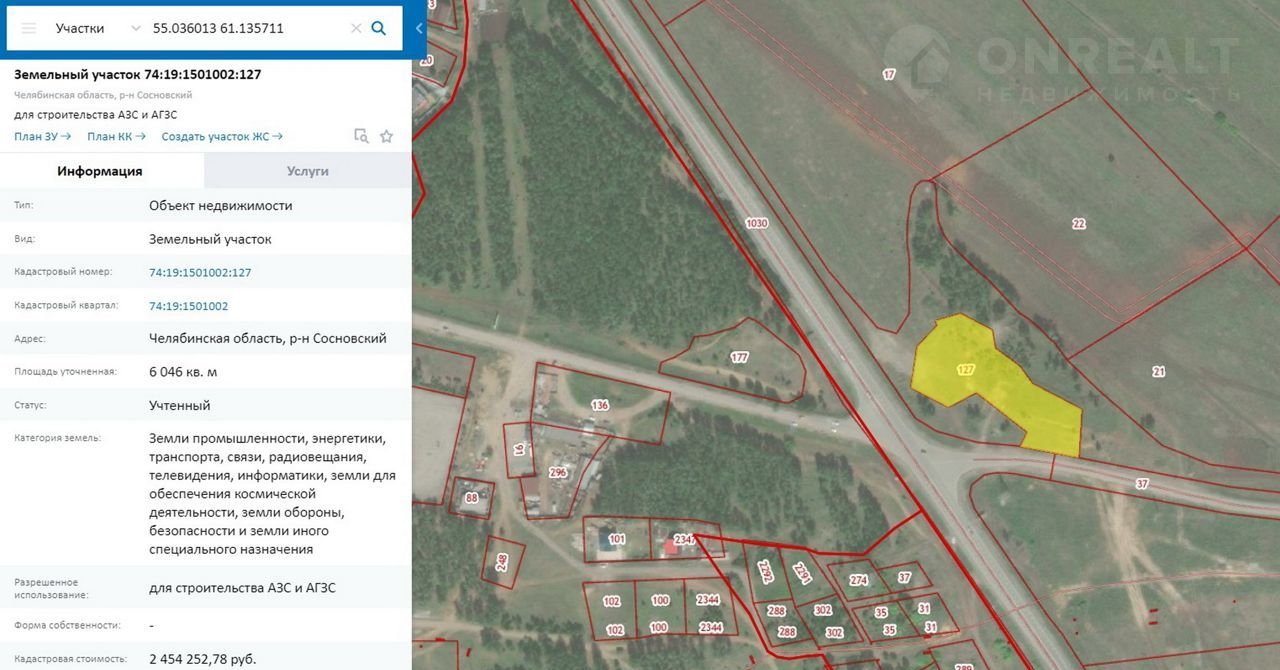Switch to the Информация tab
The width and height of the screenshot is (1280, 670).
(100, 171)
